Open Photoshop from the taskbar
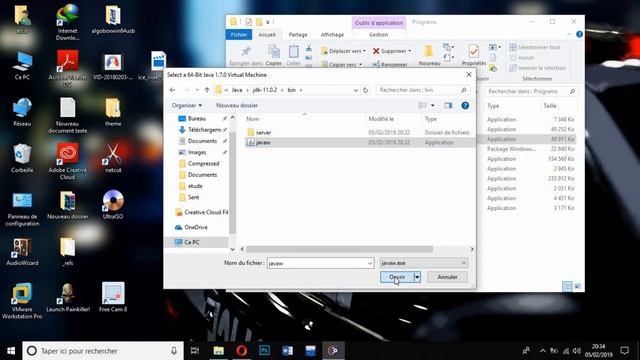 pyautogui.click(x=264, y=350)
